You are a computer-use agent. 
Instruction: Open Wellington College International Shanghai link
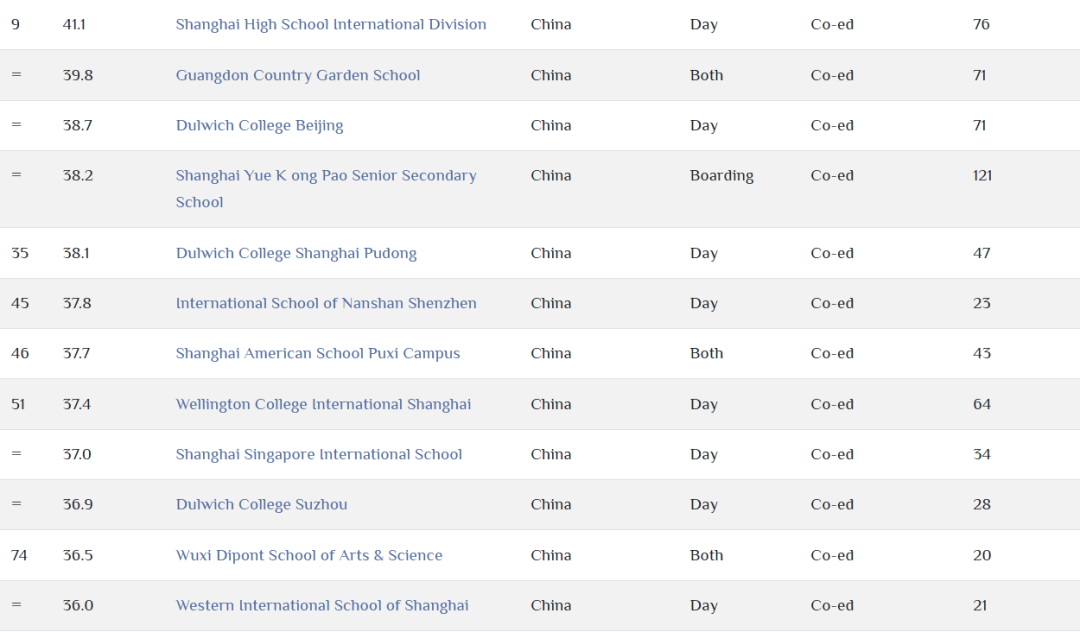tap(323, 404)
